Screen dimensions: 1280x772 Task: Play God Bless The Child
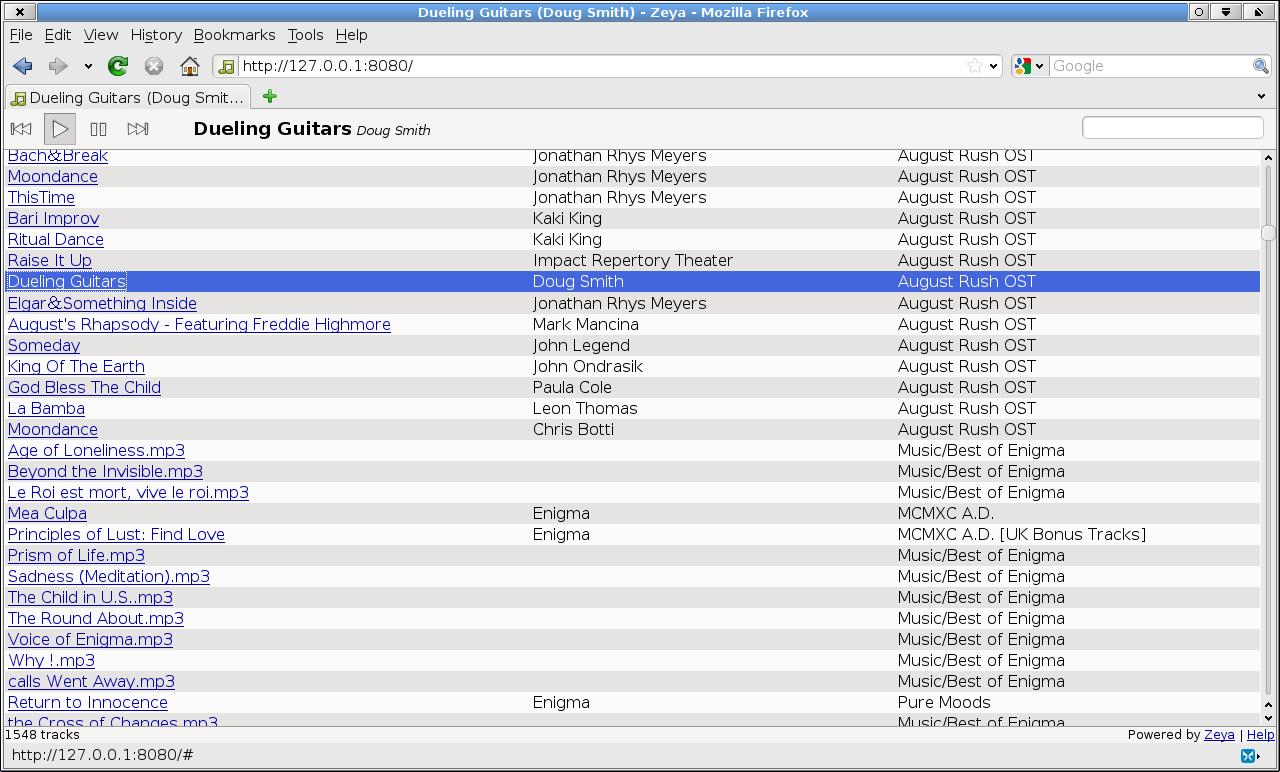pyautogui.click(x=84, y=388)
